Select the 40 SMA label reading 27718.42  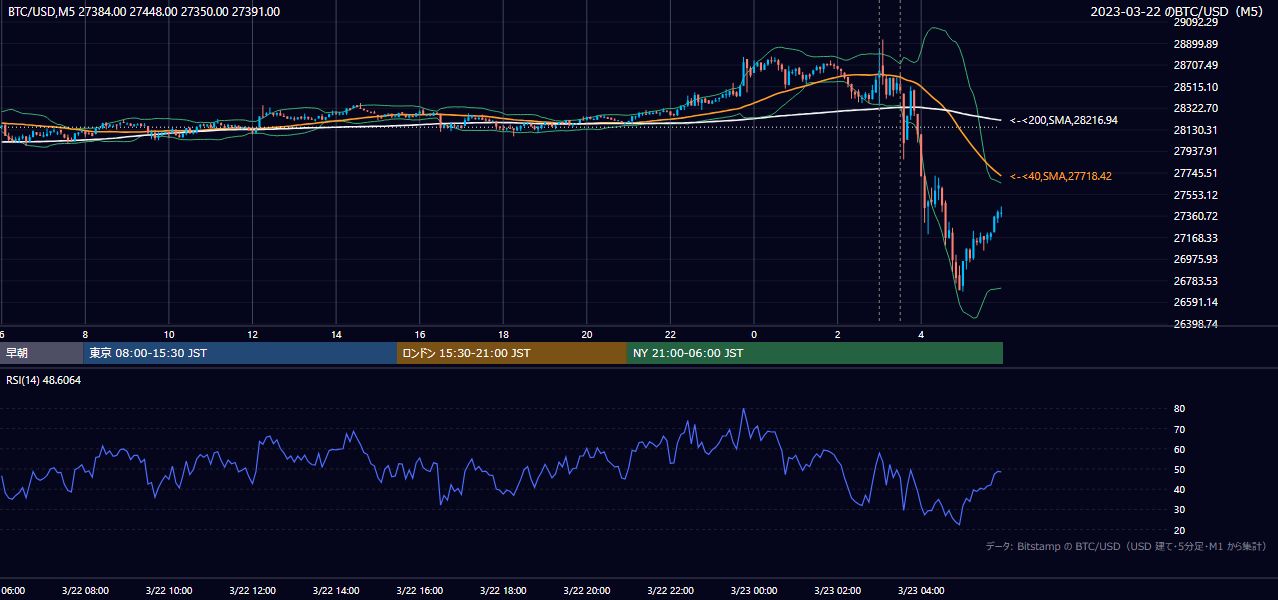[x=1061, y=176]
